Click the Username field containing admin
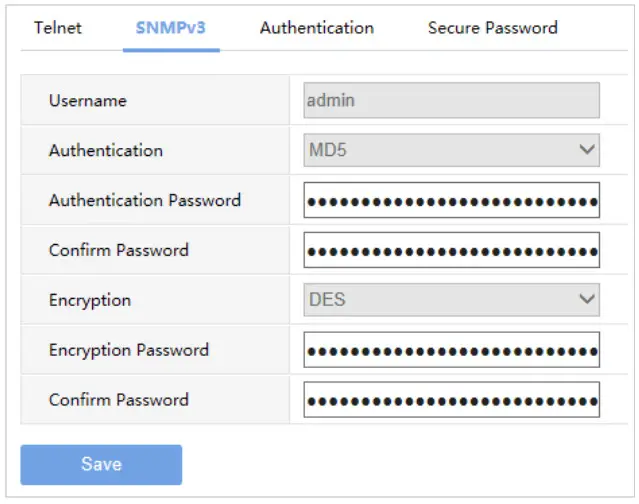The height and width of the screenshot is (504, 639). point(451,101)
